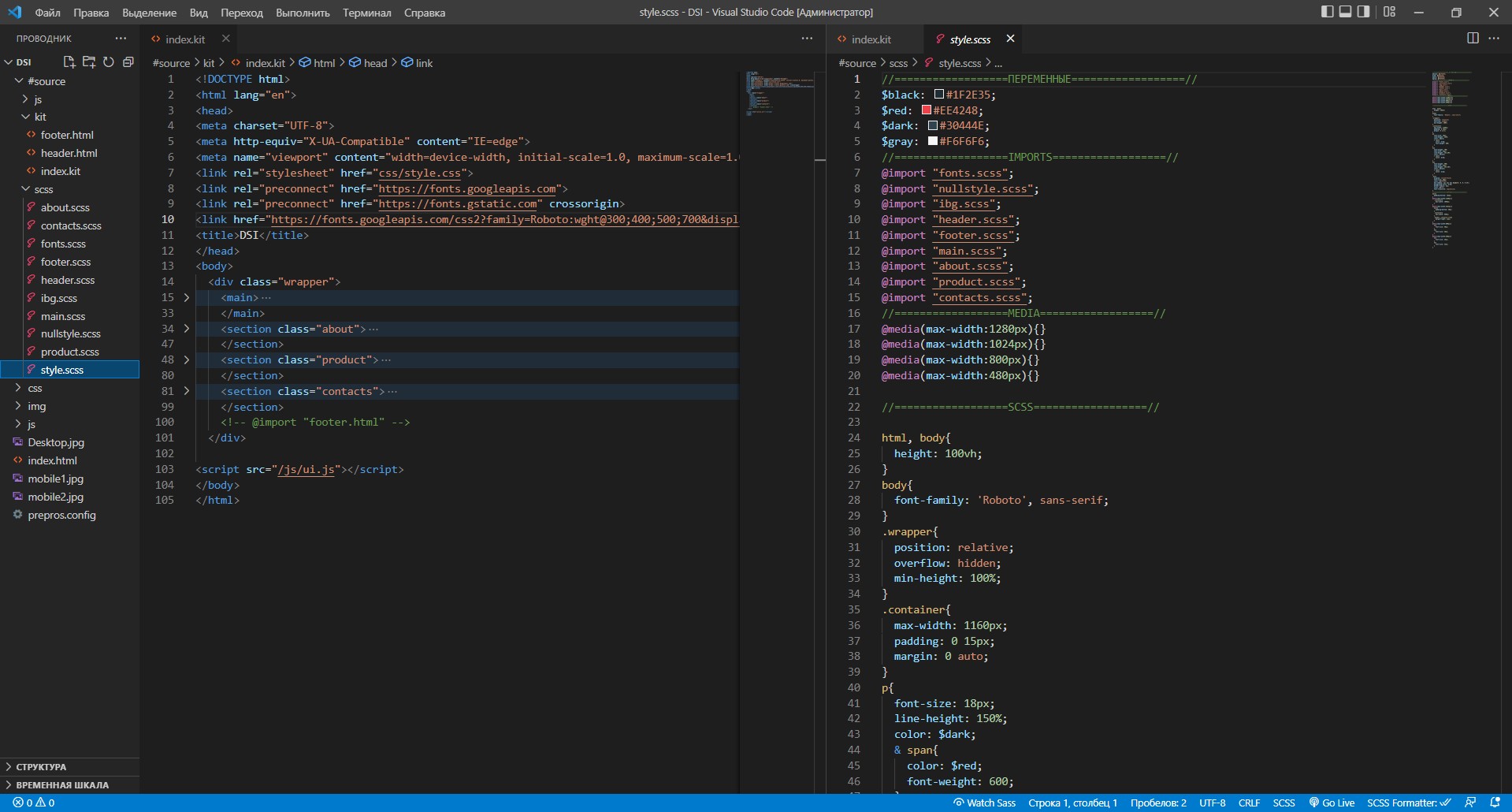1512x812 pixels.
Task: Expand the СТРУКТУРА outline section
Action: click(x=69, y=766)
